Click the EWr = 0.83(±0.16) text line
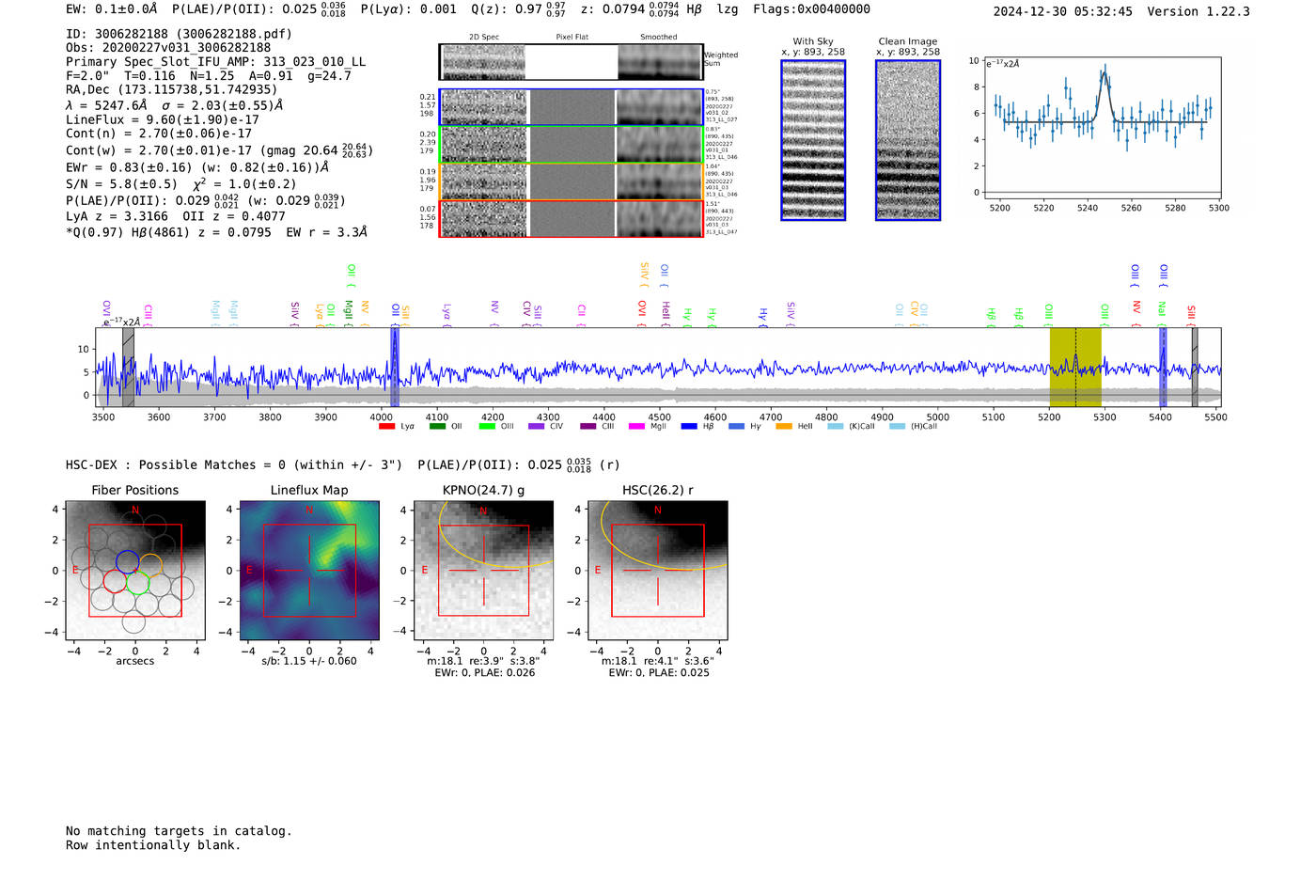The height and width of the screenshot is (896, 1316). (x=197, y=167)
